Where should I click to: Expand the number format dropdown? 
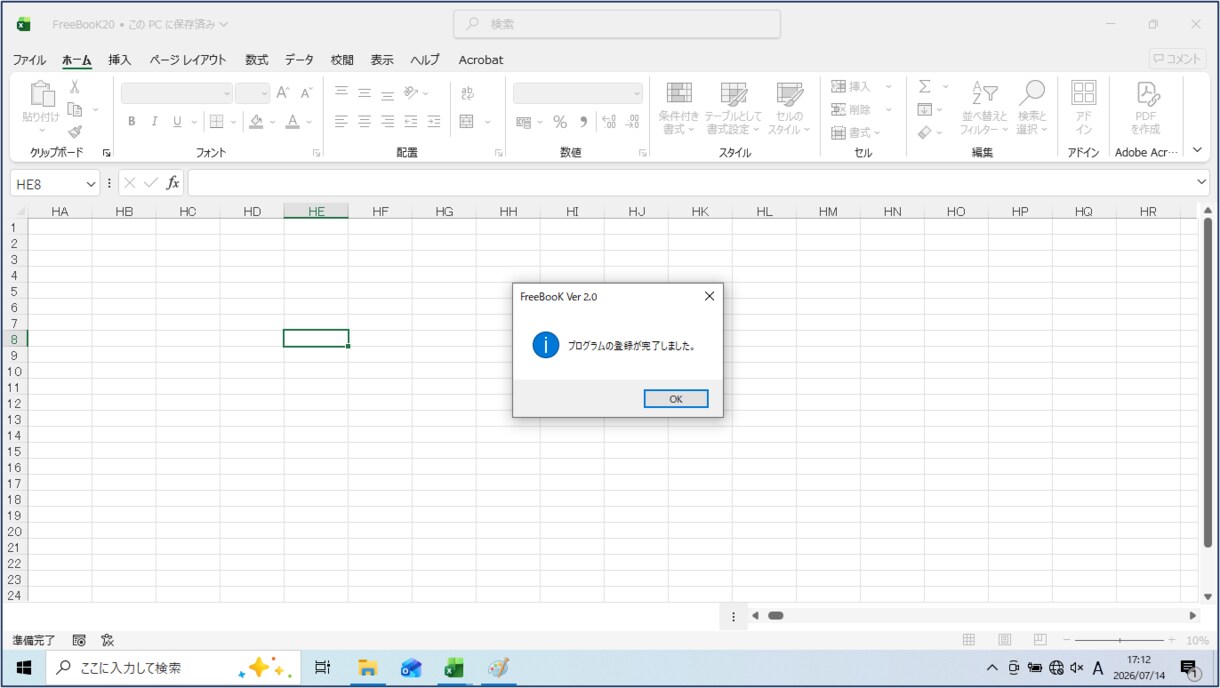tap(637, 93)
